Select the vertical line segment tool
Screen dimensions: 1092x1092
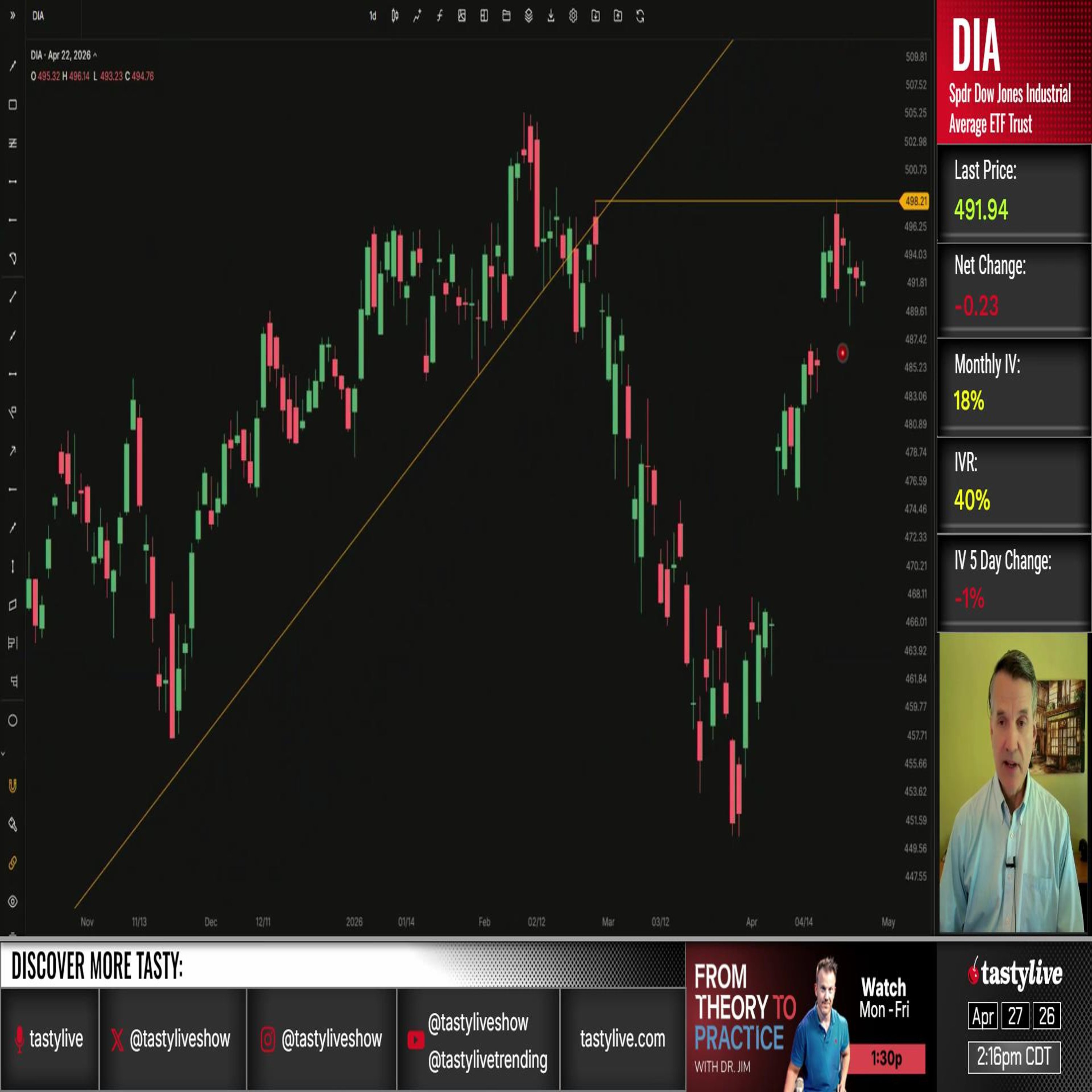click(x=12, y=566)
